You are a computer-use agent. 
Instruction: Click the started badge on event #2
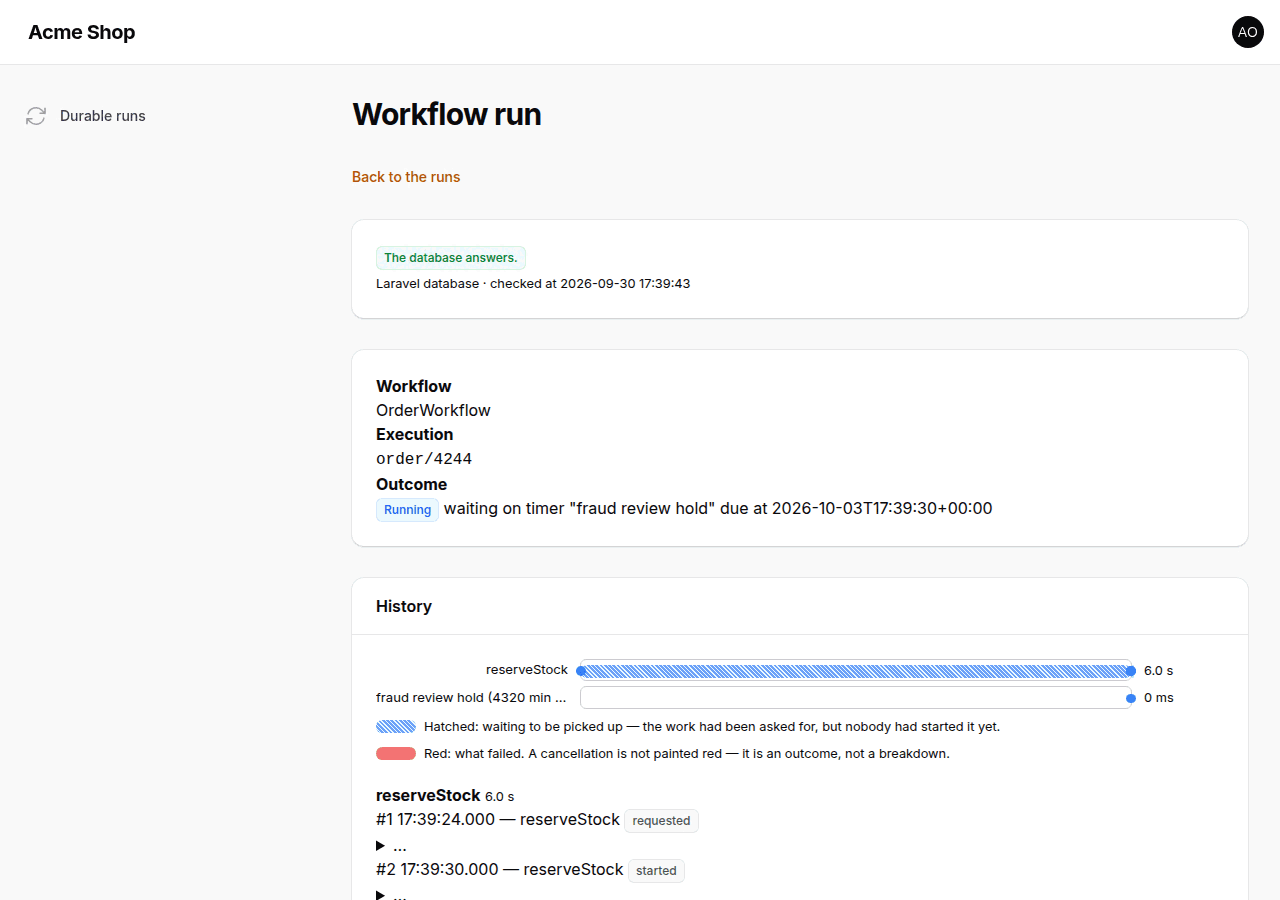pos(656,871)
